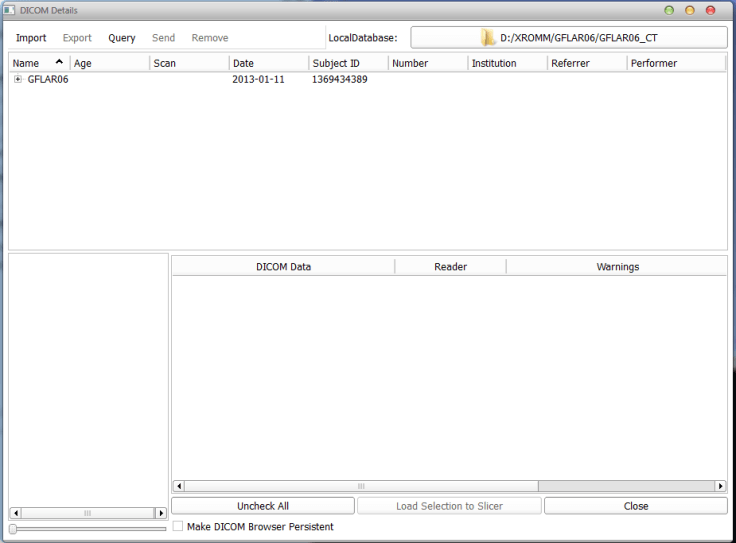Image resolution: width=736 pixels, height=543 pixels.
Task: Click the Import toolbar button
Action: pyautogui.click(x=31, y=38)
